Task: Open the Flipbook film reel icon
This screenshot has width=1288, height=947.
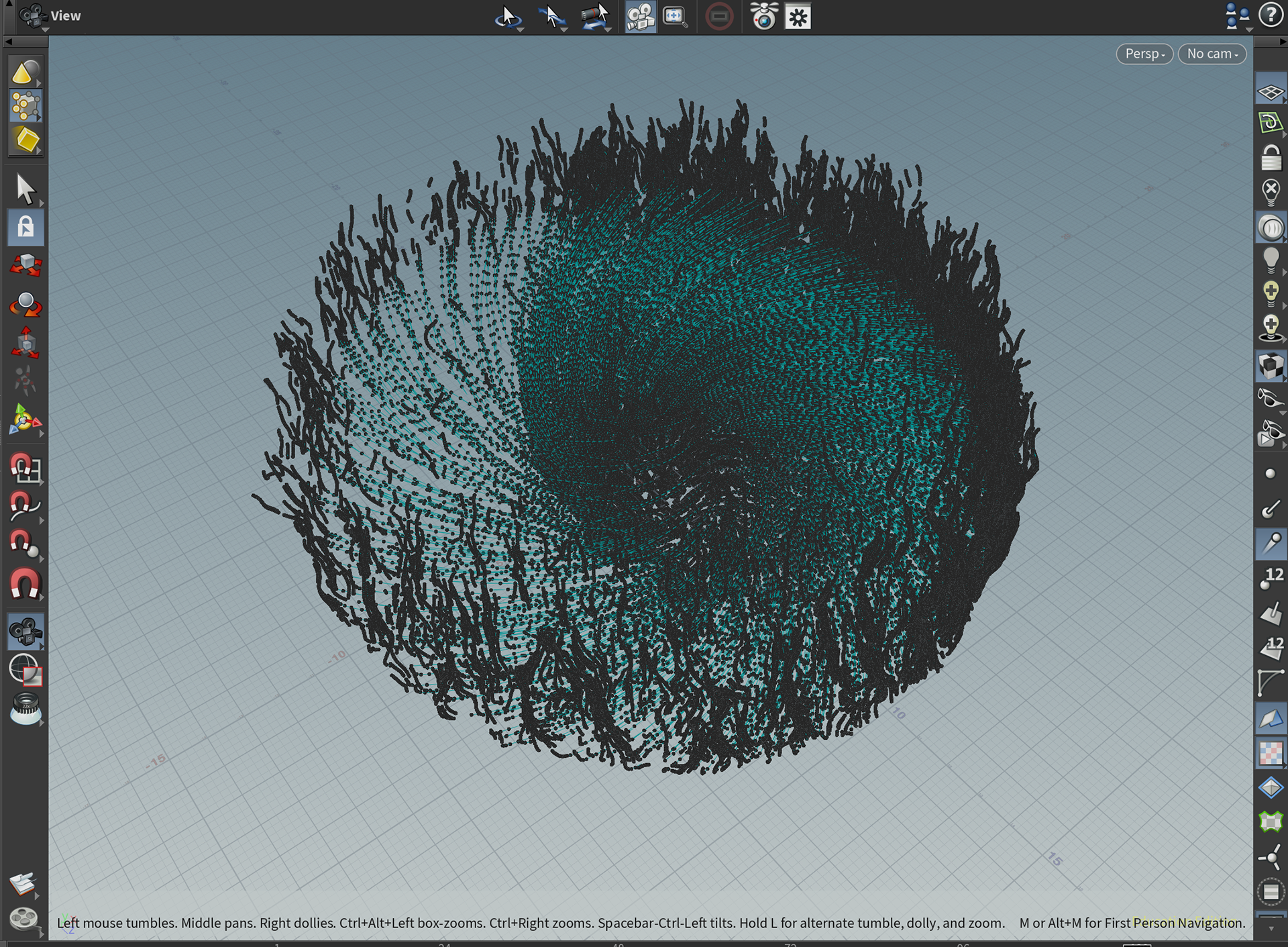Action: [24, 917]
